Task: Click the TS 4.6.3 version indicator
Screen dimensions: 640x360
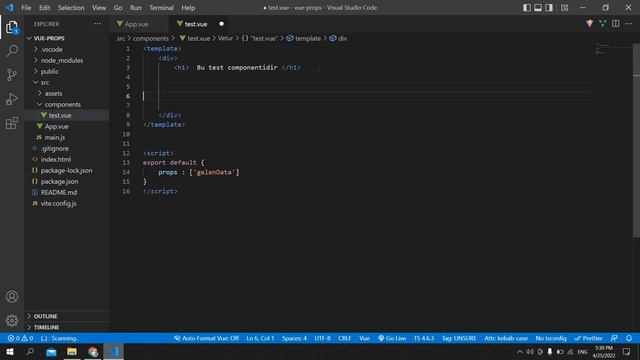Action: 424,338
